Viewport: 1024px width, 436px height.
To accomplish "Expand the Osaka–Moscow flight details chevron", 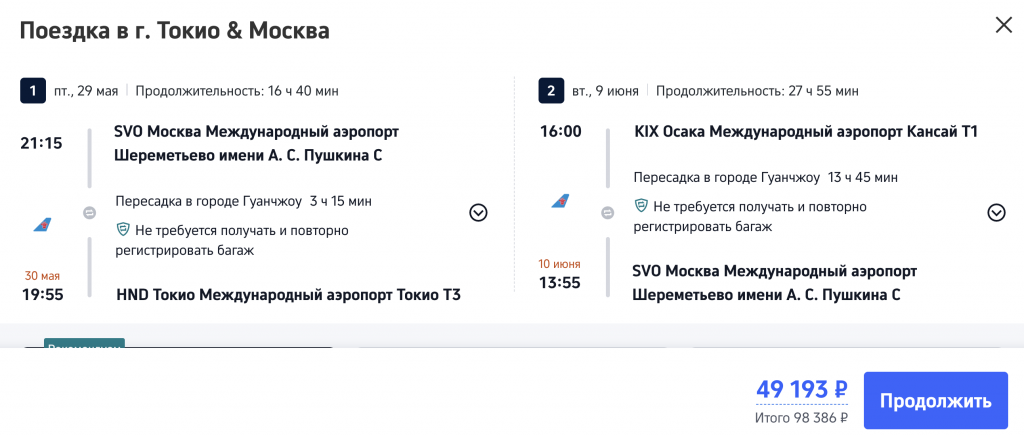I will (x=996, y=212).
